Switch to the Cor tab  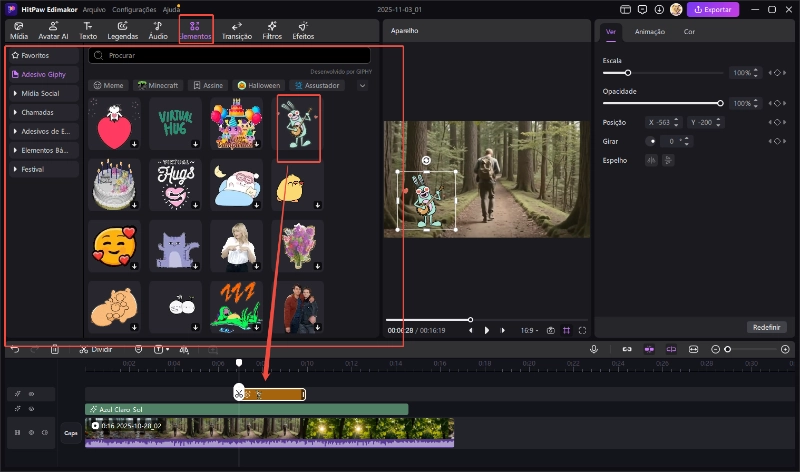pos(689,32)
